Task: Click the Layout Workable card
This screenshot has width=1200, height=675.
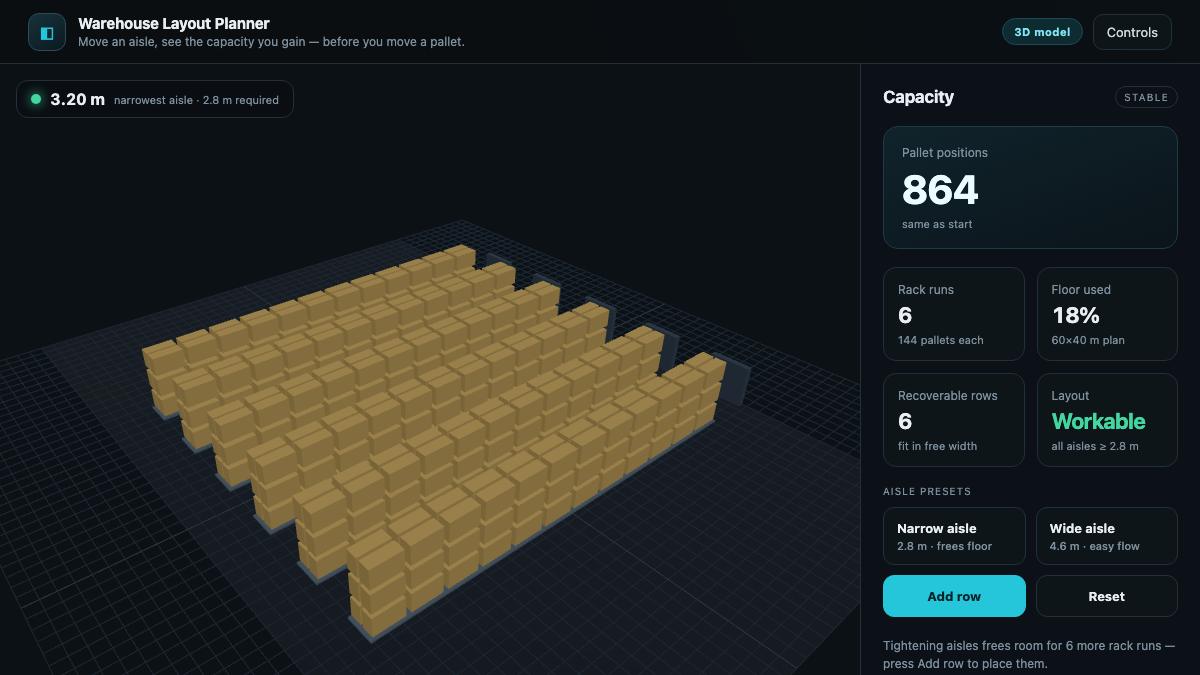Action: (x=1106, y=420)
